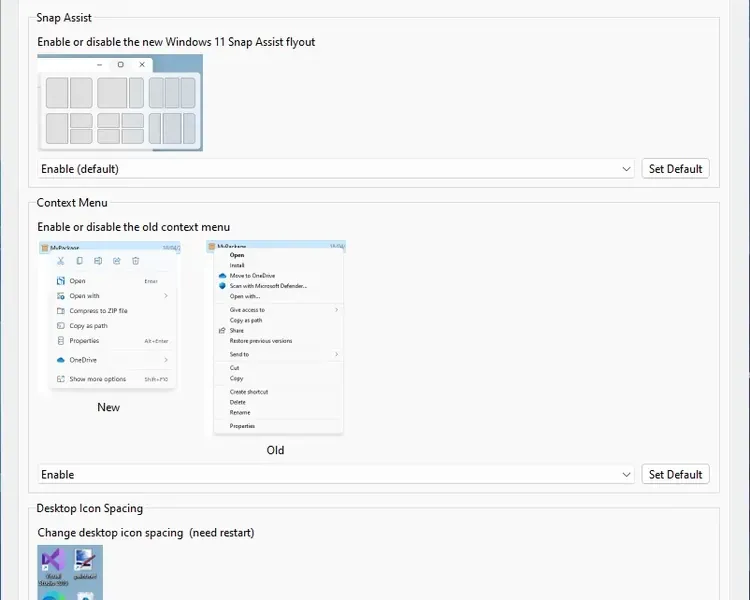
Task: Click the 'New' caption under context menu preview
Action: pos(109,407)
